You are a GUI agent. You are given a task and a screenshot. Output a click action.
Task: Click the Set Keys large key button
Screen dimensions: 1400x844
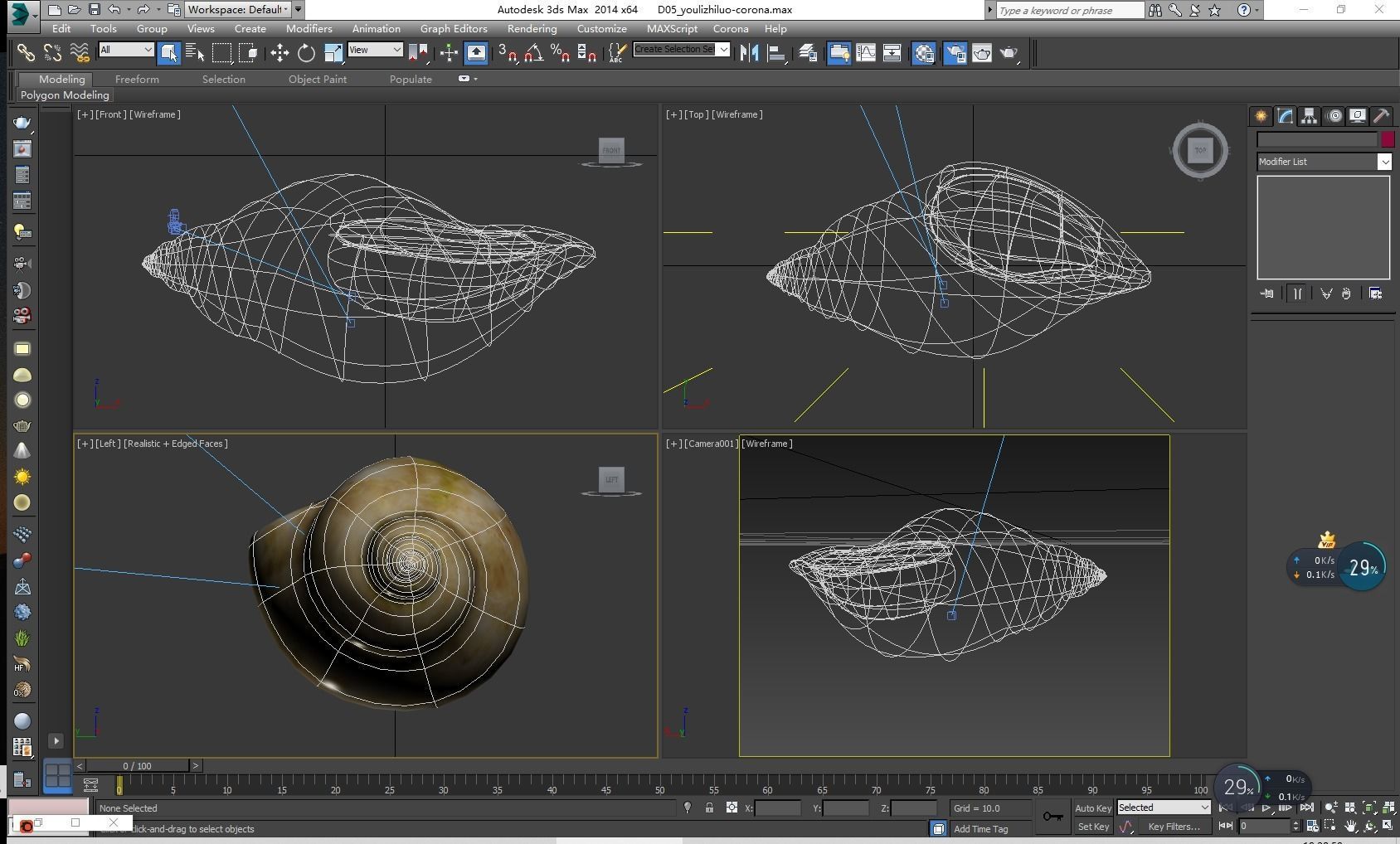click(1052, 817)
